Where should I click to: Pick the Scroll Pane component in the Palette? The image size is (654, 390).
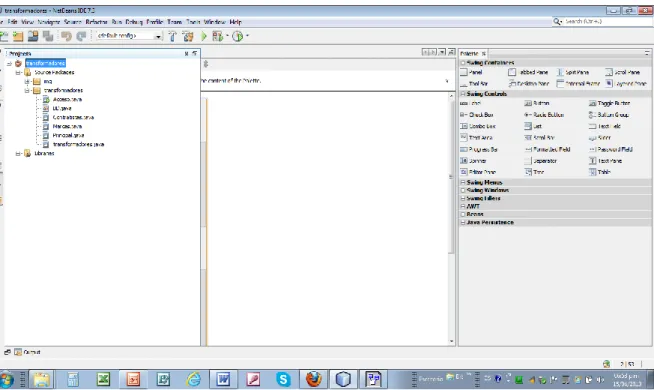[622, 72]
